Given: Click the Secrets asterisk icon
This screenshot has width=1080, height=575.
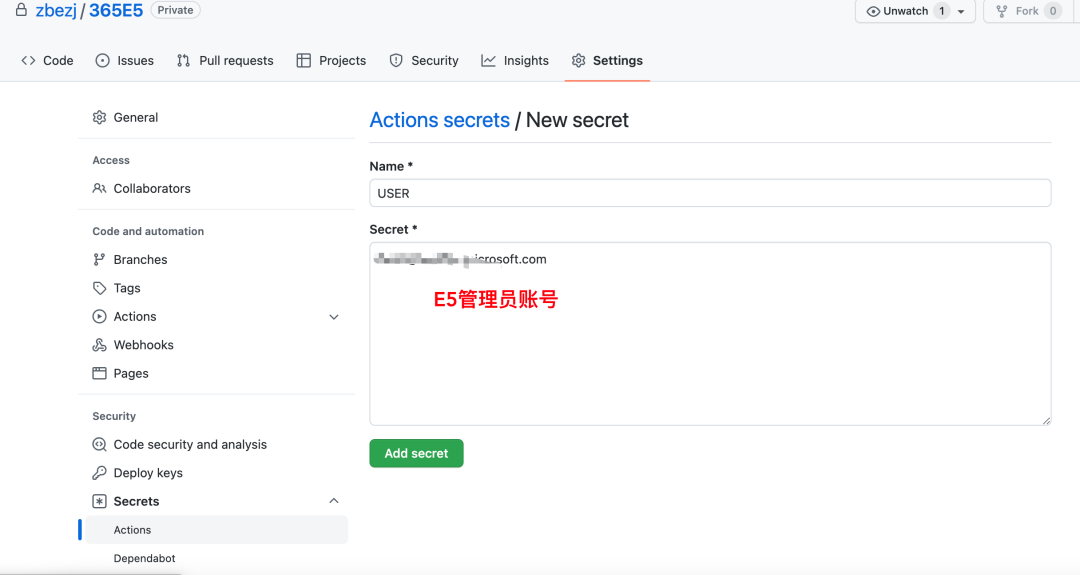Looking at the screenshot, I should pos(99,501).
